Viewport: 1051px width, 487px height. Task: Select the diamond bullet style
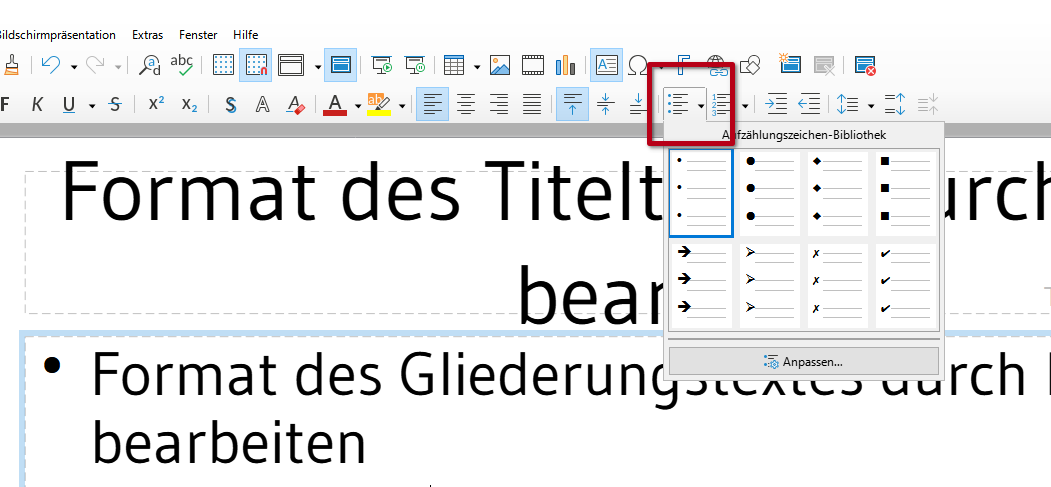point(838,194)
